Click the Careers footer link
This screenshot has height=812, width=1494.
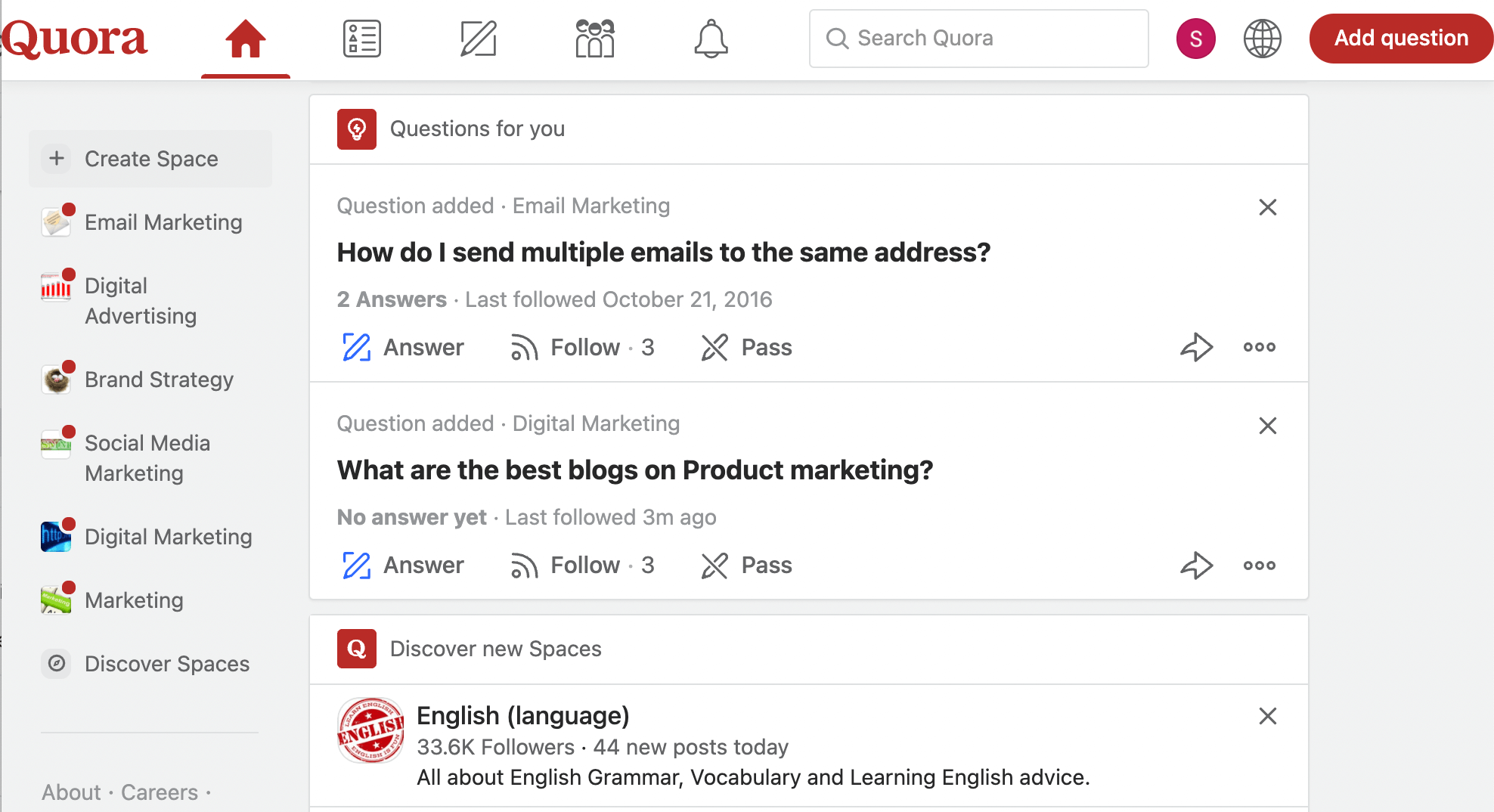(x=160, y=792)
